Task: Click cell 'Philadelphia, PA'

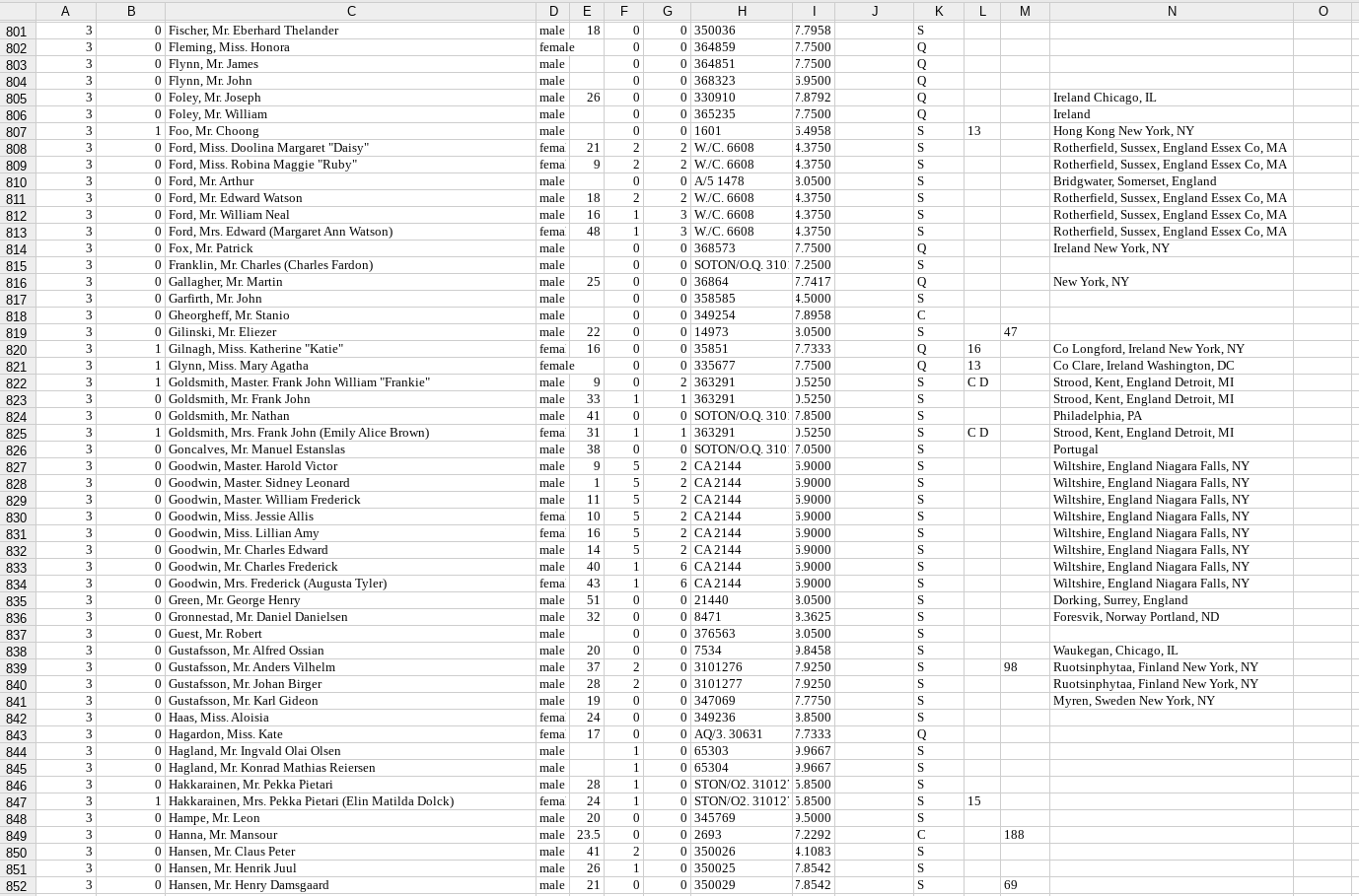Action: [x=1172, y=416]
